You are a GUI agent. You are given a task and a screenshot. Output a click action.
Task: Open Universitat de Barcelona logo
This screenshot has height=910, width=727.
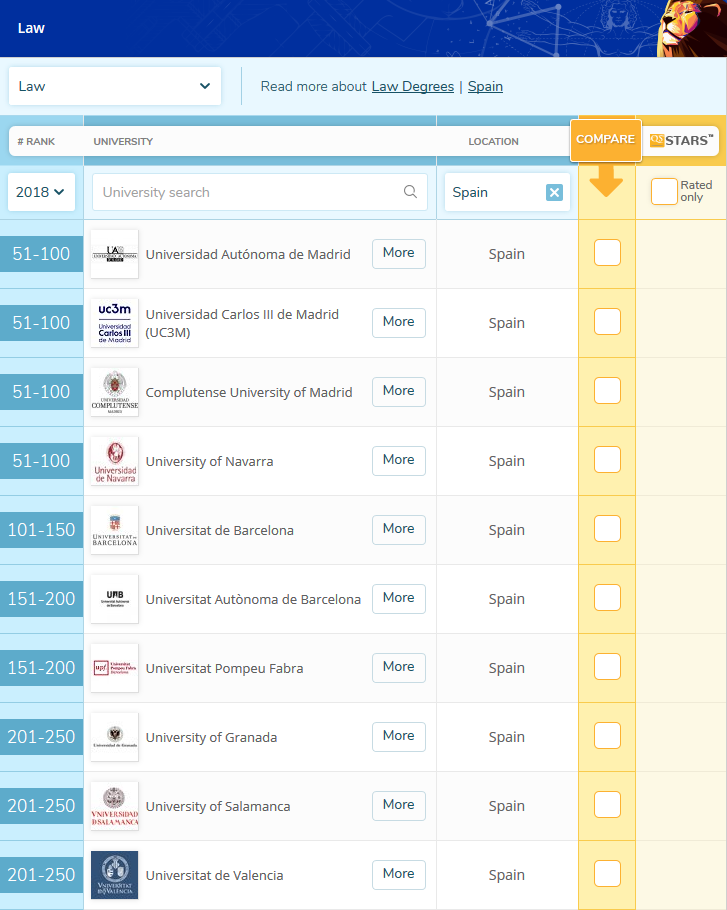point(114,530)
